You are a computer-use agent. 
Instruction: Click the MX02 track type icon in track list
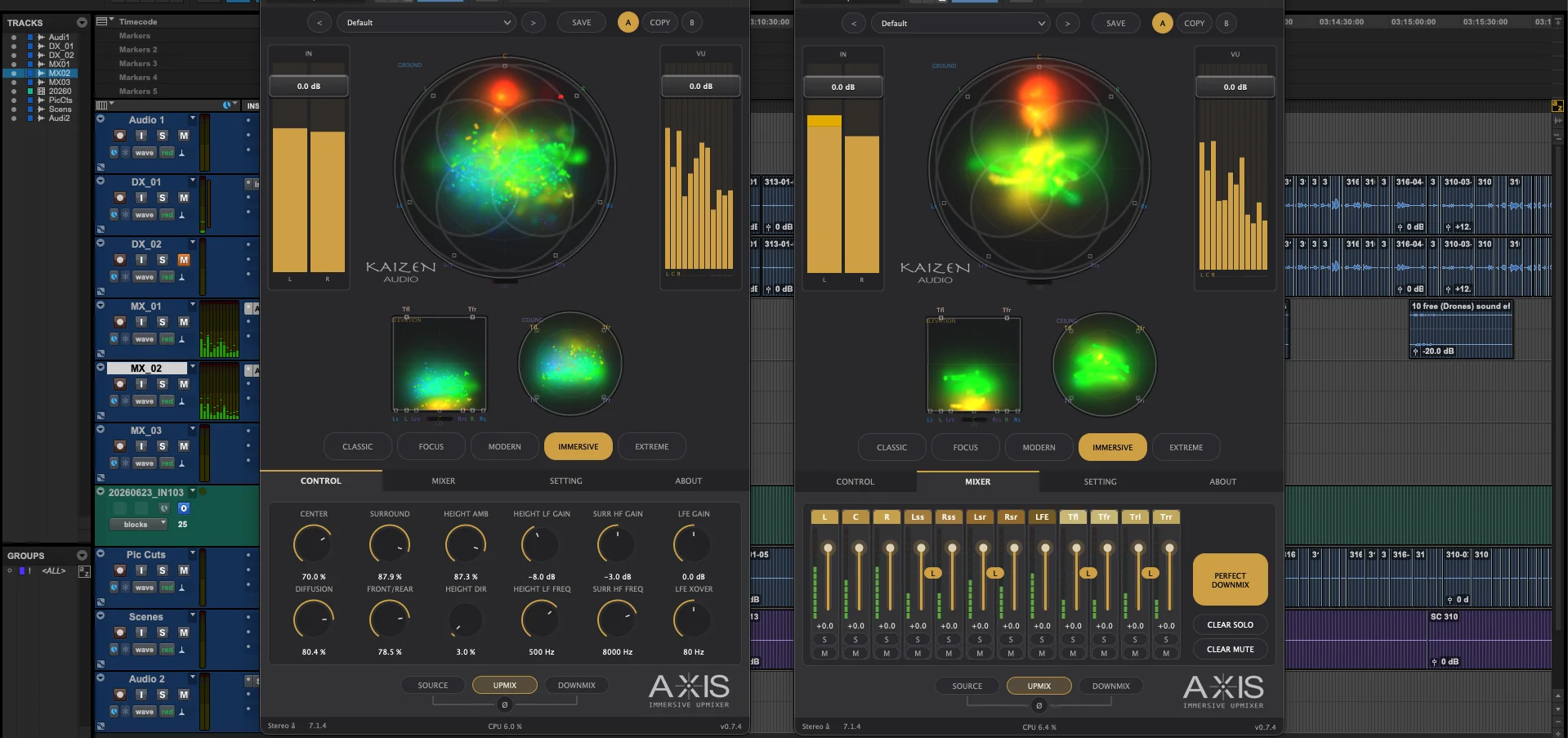pos(41,73)
